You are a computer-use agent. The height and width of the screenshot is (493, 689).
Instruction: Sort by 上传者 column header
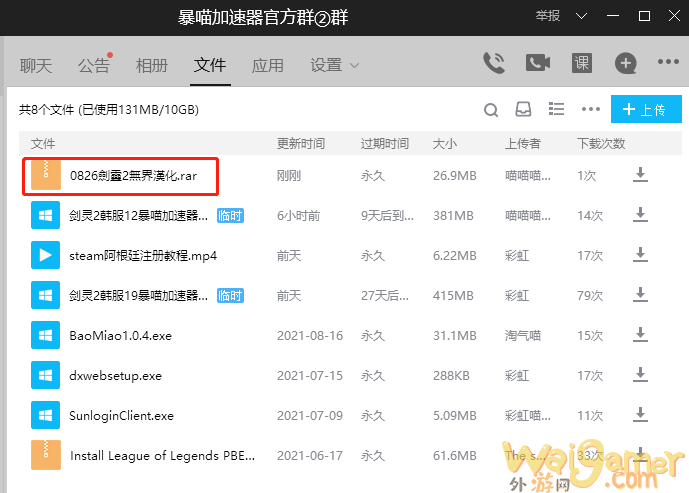tap(522, 143)
